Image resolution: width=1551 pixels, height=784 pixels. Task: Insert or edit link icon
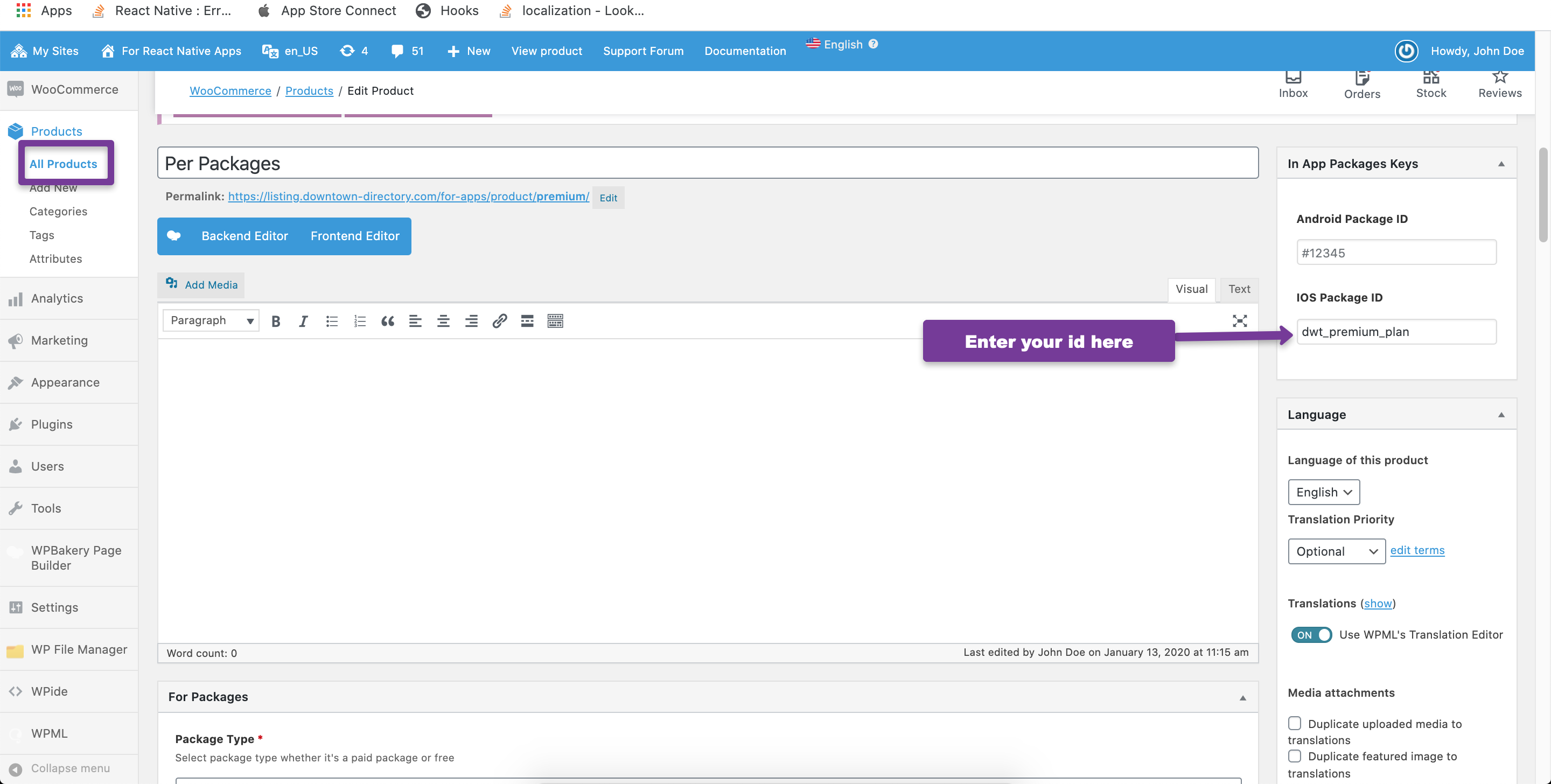[499, 321]
